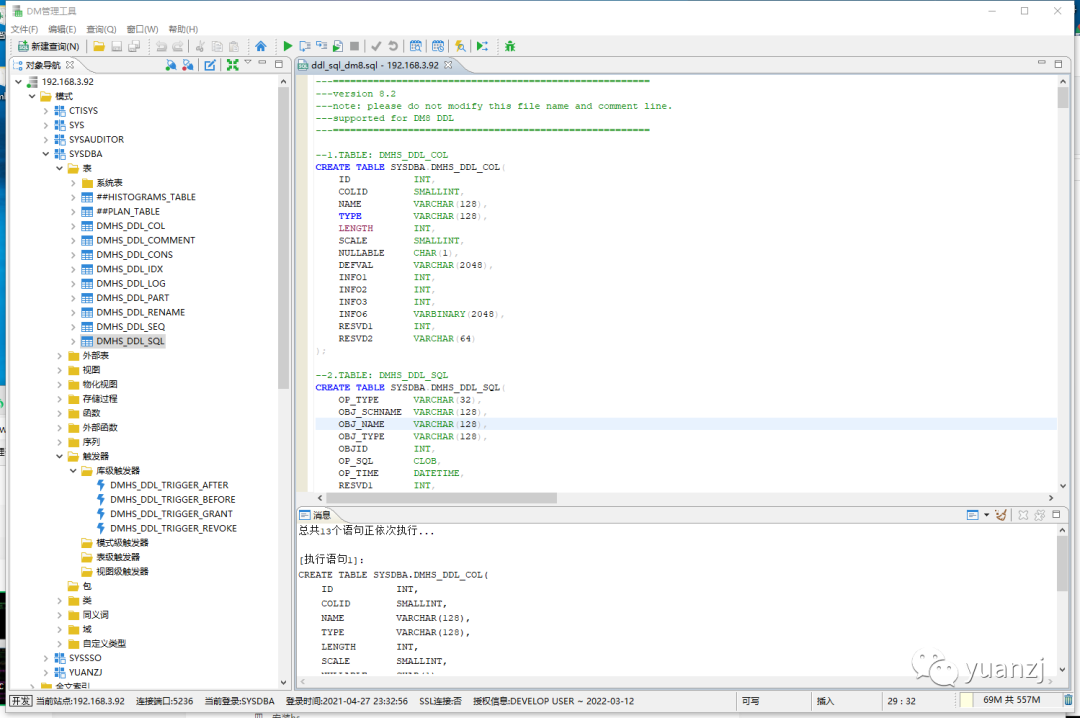
Task: Click the red disconnect icon in object navigator
Action: [x=187, y=65]
